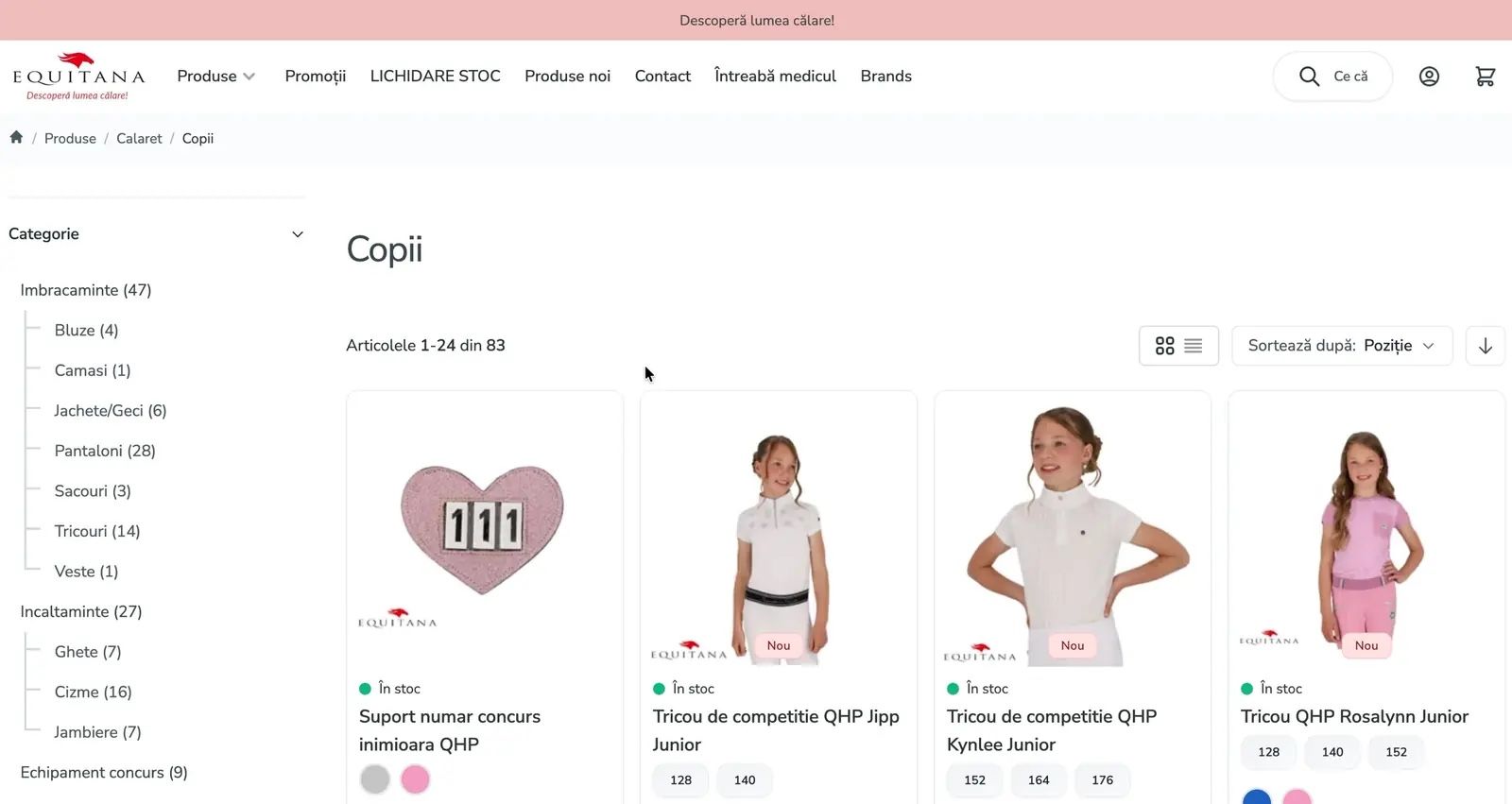Open the Promoții menu item
Screen dimensions: 1512x804
coord(316,77)
